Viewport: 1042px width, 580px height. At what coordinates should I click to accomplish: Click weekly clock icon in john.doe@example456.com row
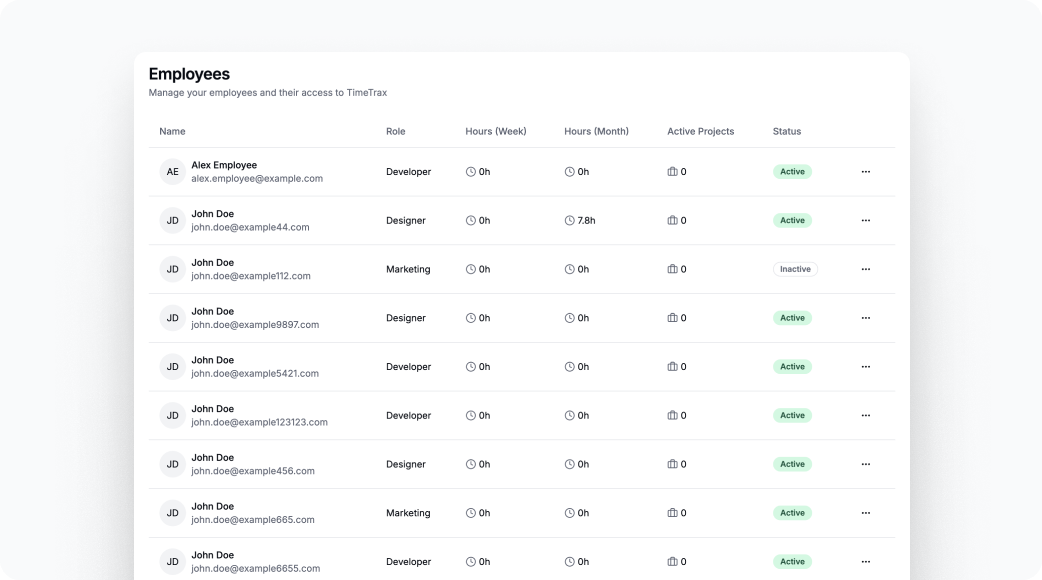pos(470,464)
